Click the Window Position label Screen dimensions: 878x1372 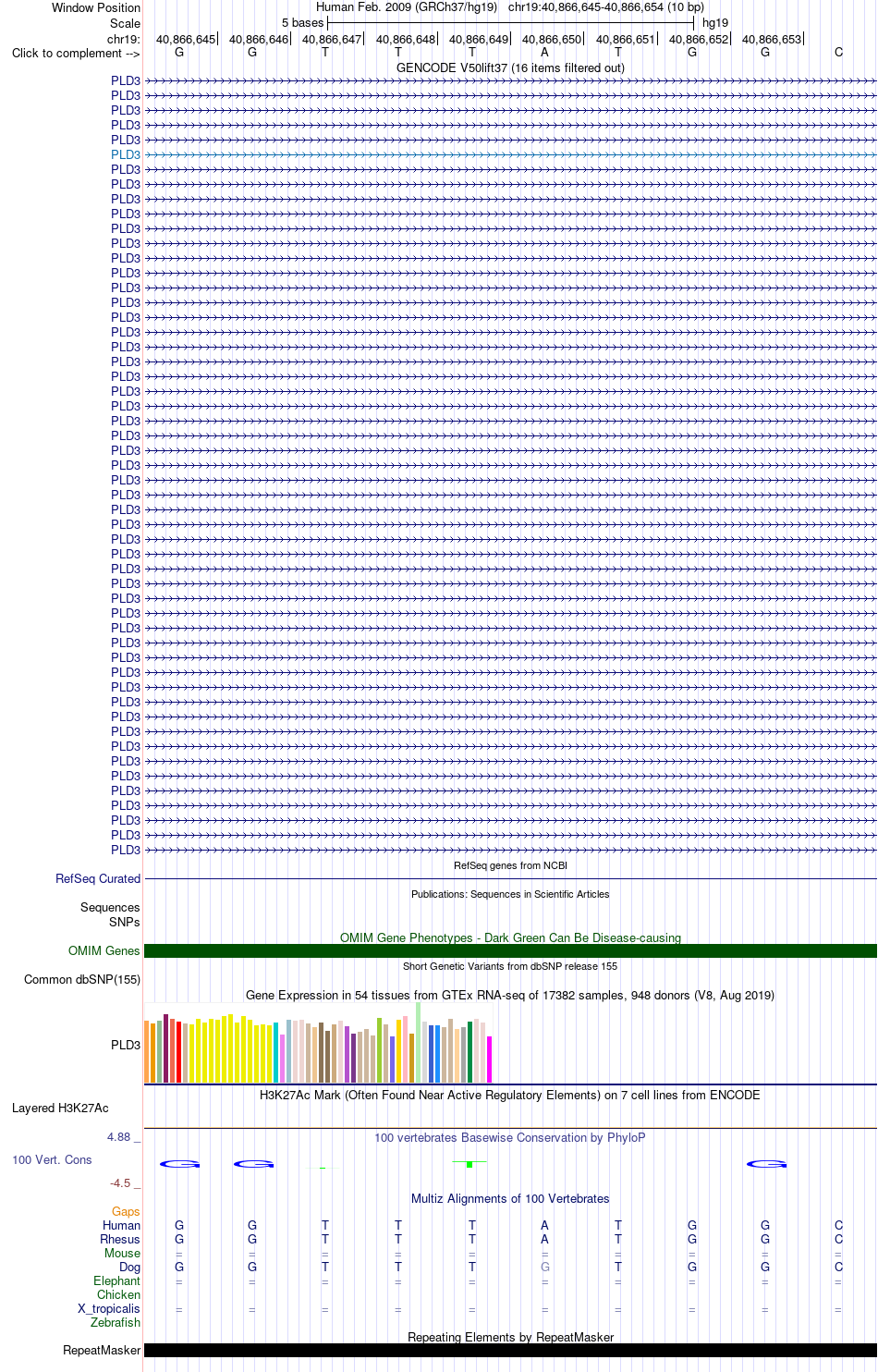96,7
